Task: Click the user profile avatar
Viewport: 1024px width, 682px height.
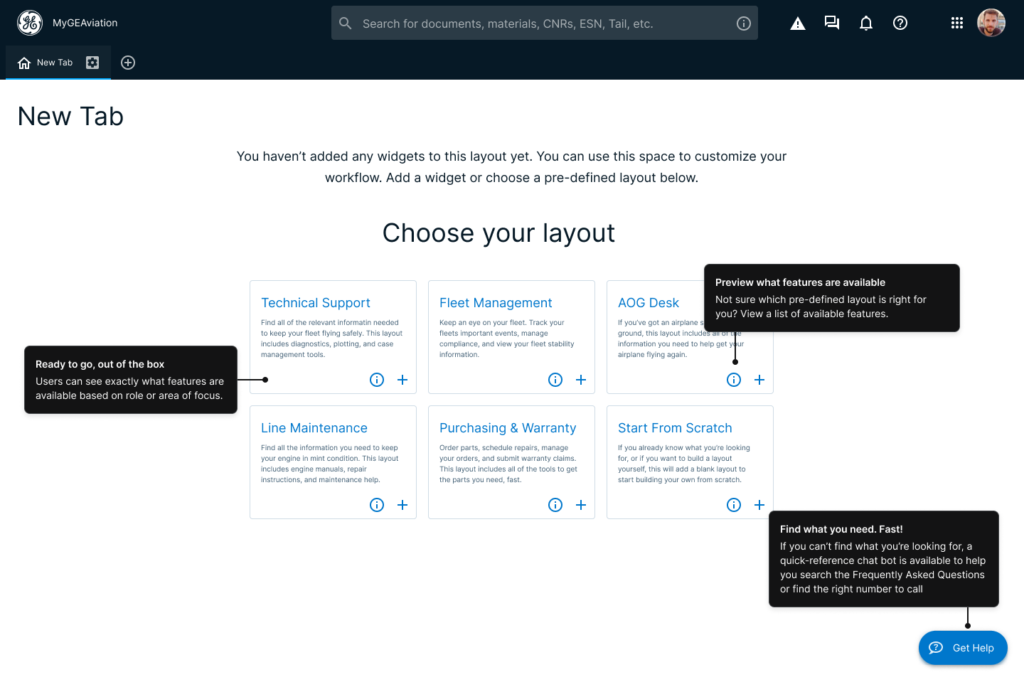Action: [991, 23]
